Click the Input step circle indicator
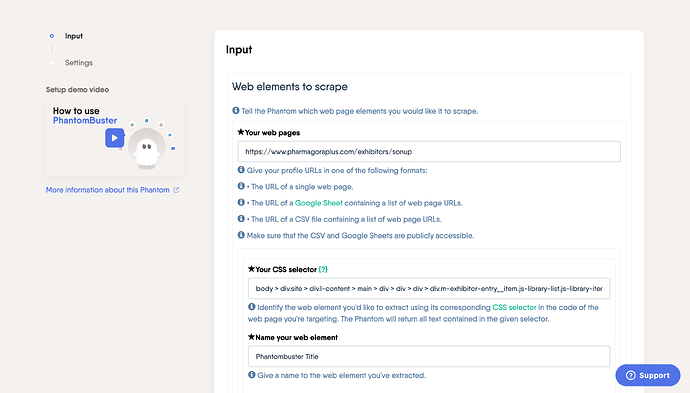 tap(52, 36)
